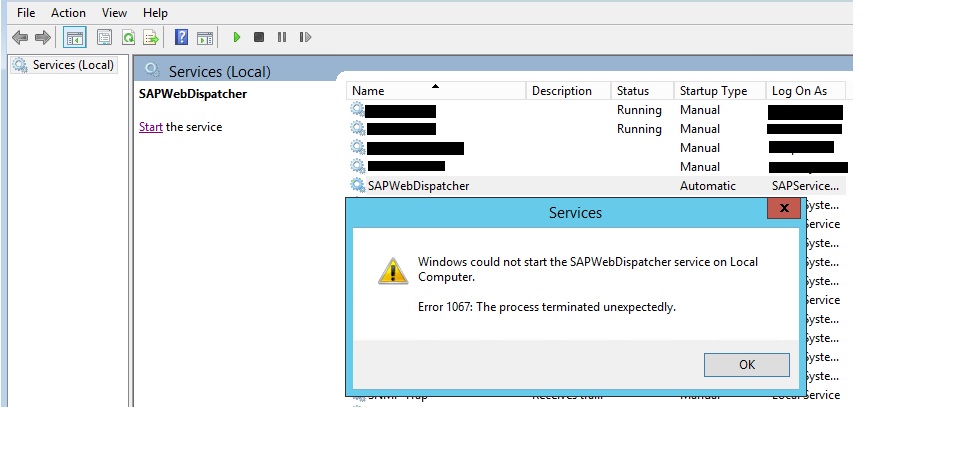This screenshot has height=453, width=980.
Task: Sort by the Name column header
Action: 436,91
